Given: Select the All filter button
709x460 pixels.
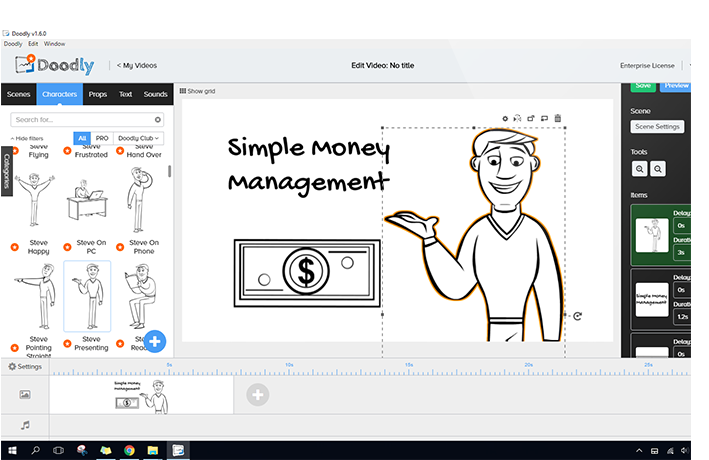Looking at the screenshot, I should pyautogui.click(x=82, y=138).
